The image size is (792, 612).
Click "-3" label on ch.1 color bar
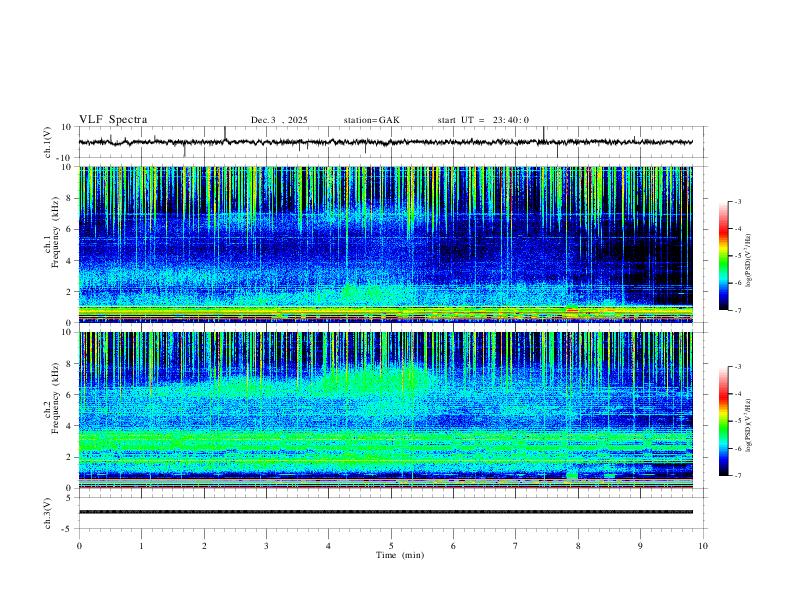pos(738,201)
